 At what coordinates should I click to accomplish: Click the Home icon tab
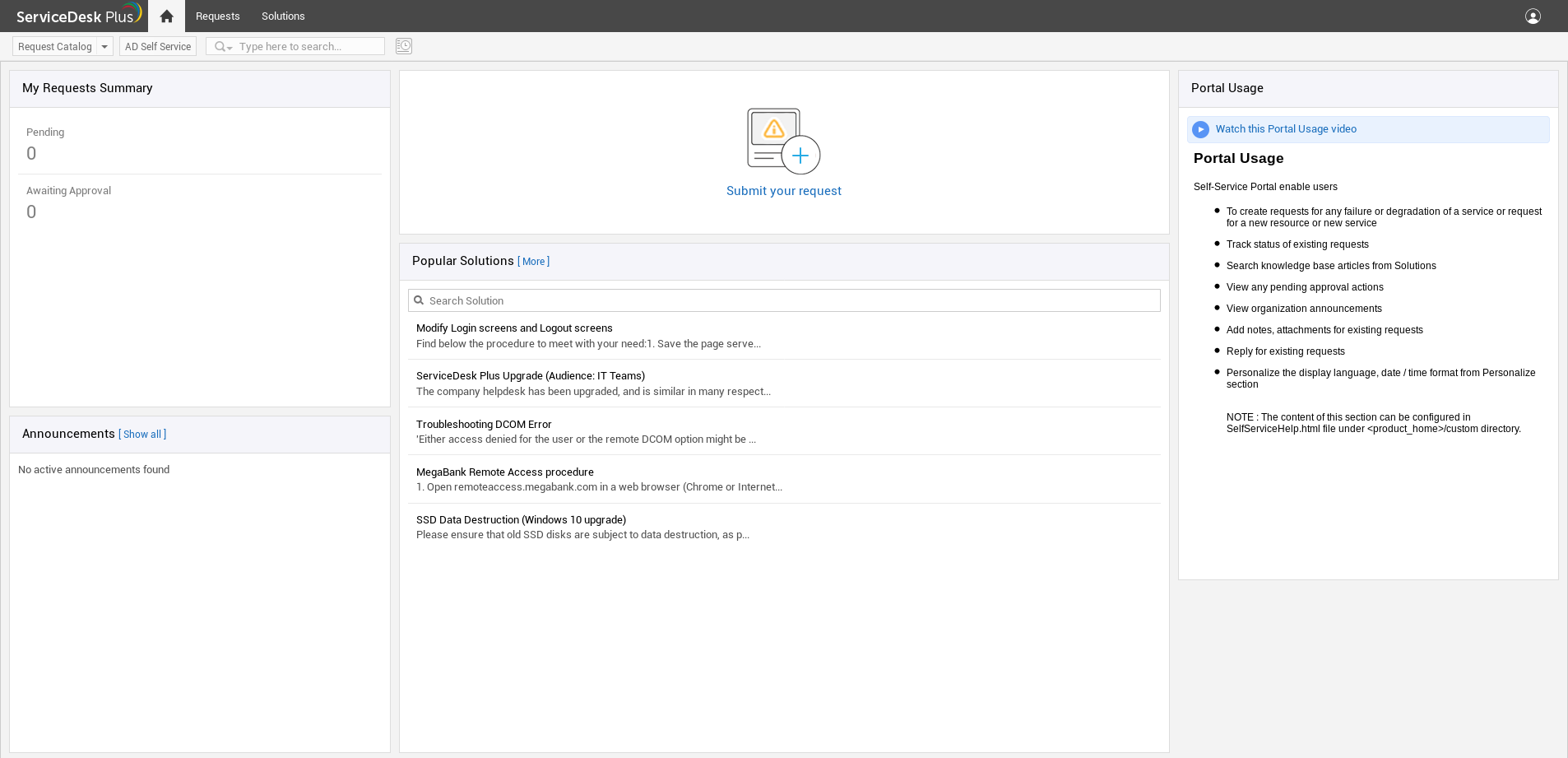coord(166,16)
